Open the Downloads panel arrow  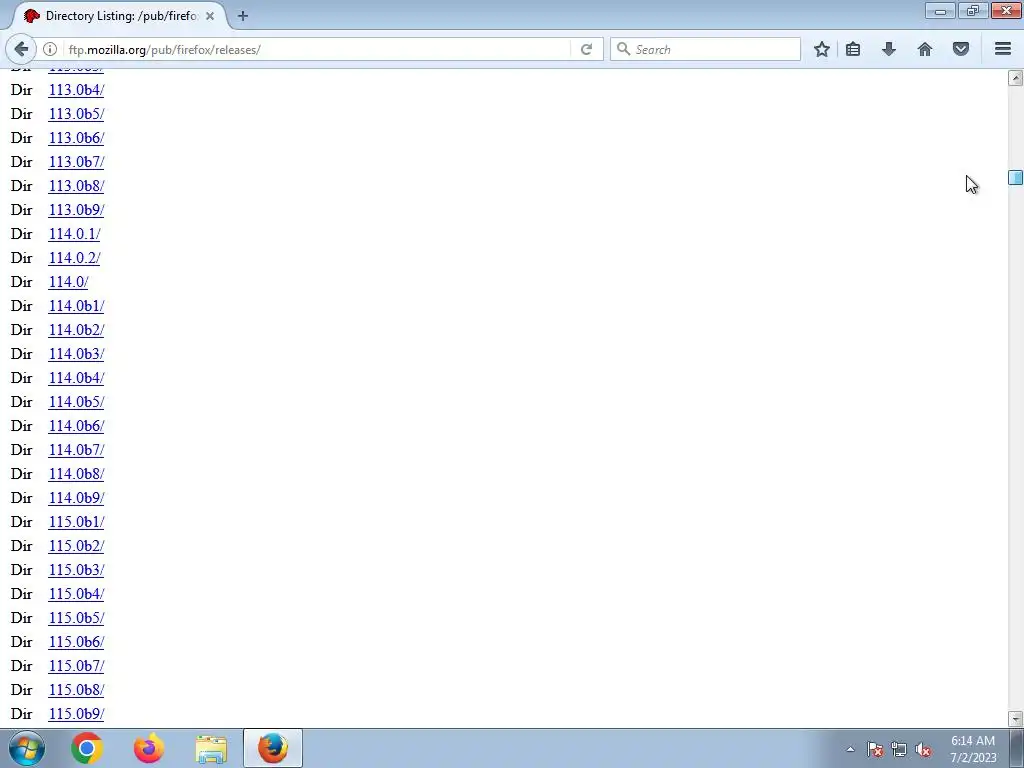coord(888,49)
